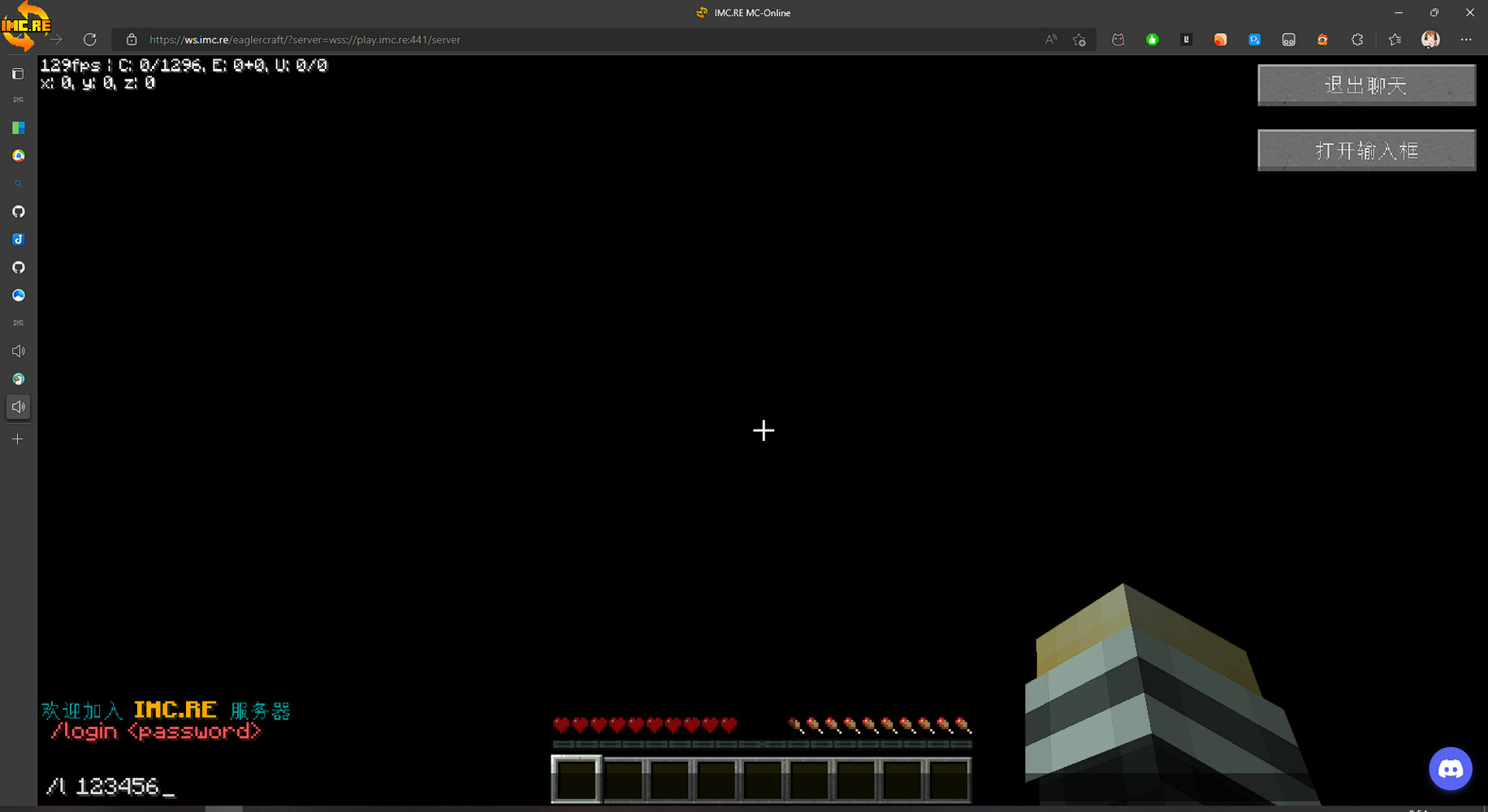The height and width of the screenshot is (812, 1488).
Task: Open Settings and more ellipsis menu
Action: pyautogui.click(x=1466, y=40)
